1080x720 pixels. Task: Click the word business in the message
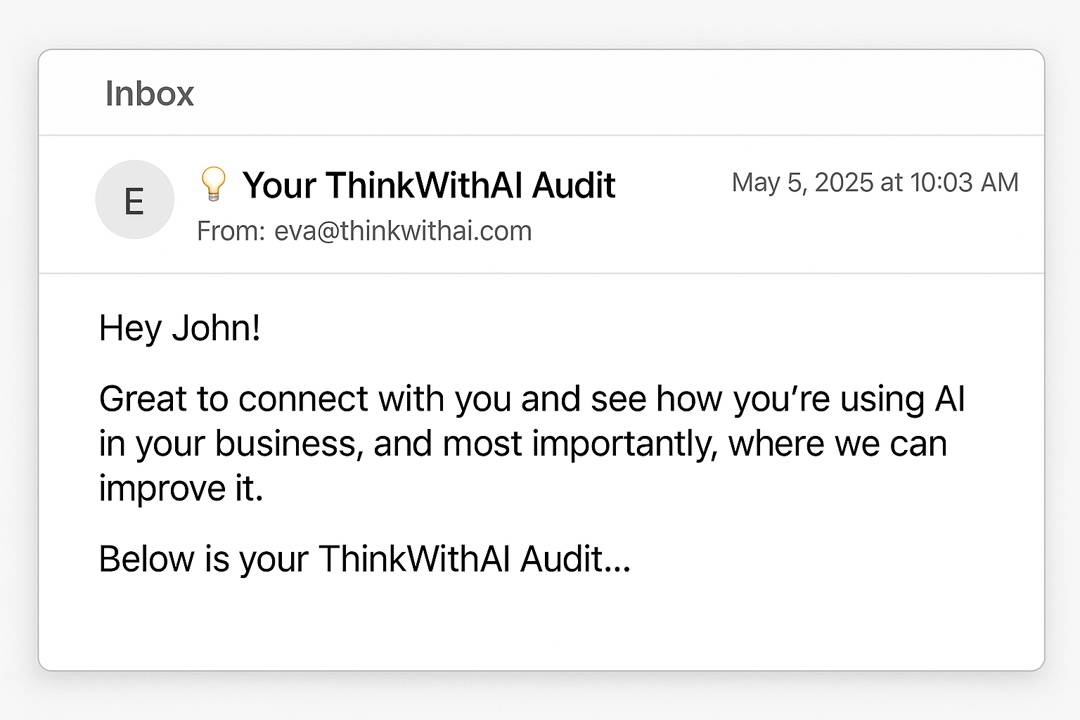(x=286, y=443)
